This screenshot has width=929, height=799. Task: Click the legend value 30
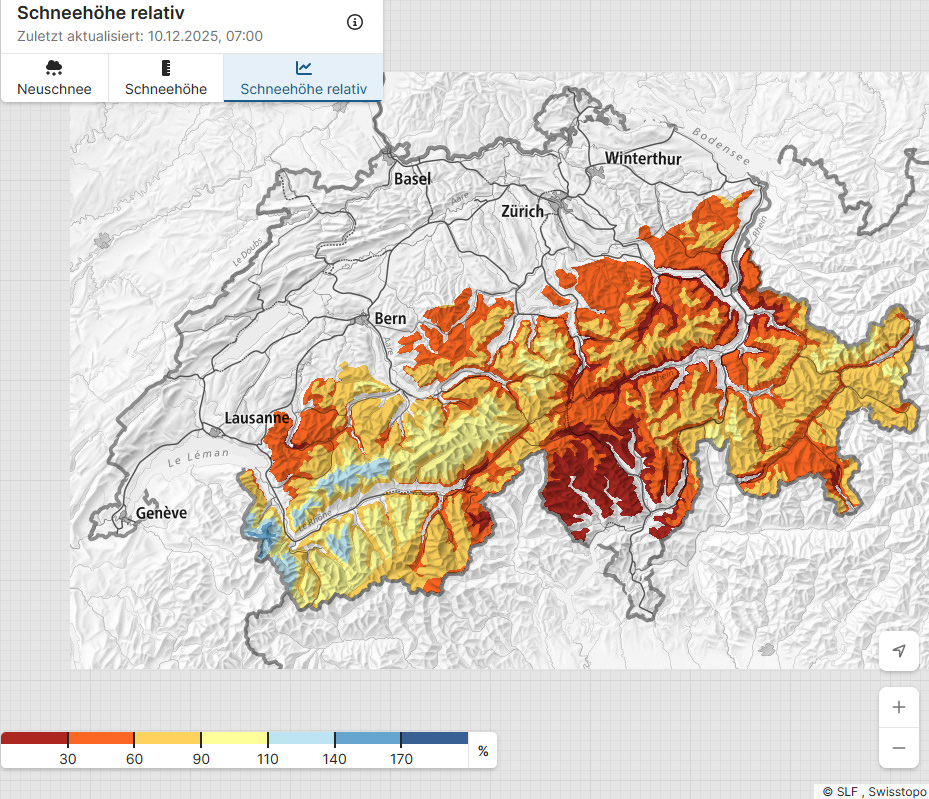68,759
